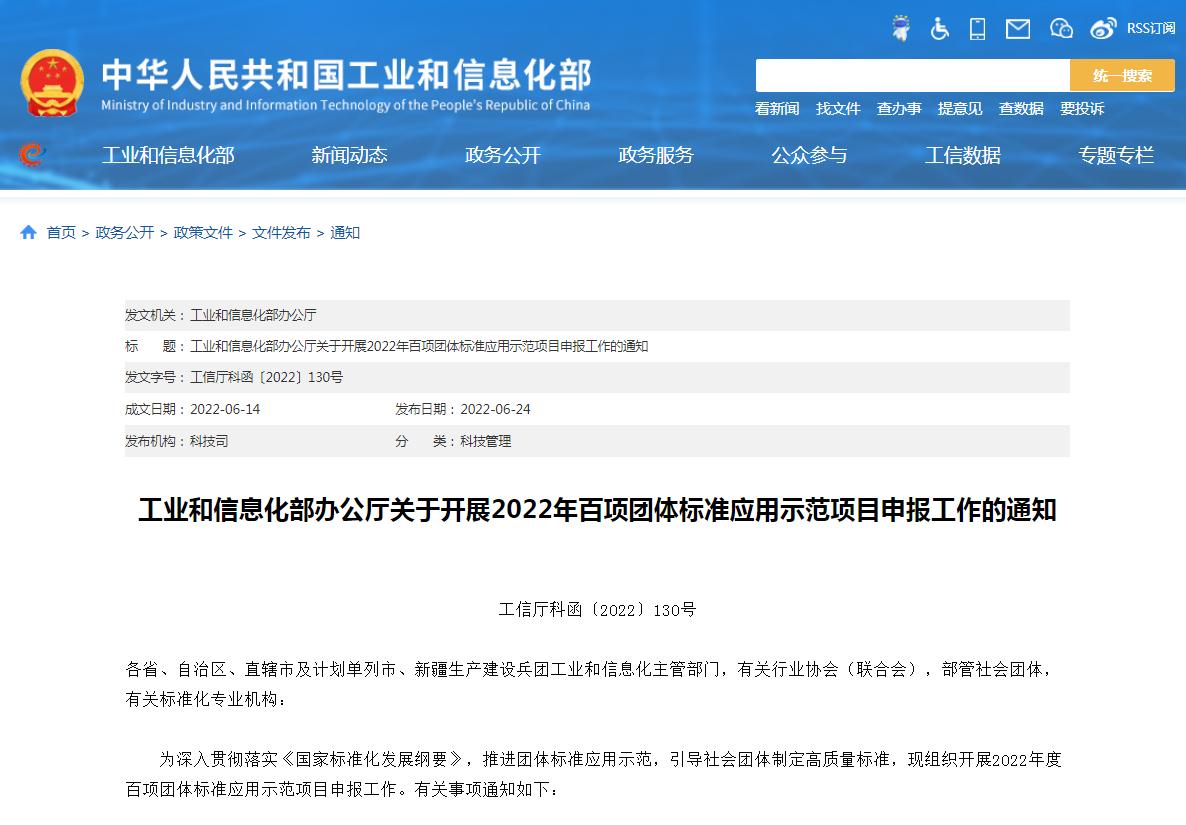Screen dimensions: 1186x825
Task: Click the centered document number 130号 line
Action: (x=597, y=609)
